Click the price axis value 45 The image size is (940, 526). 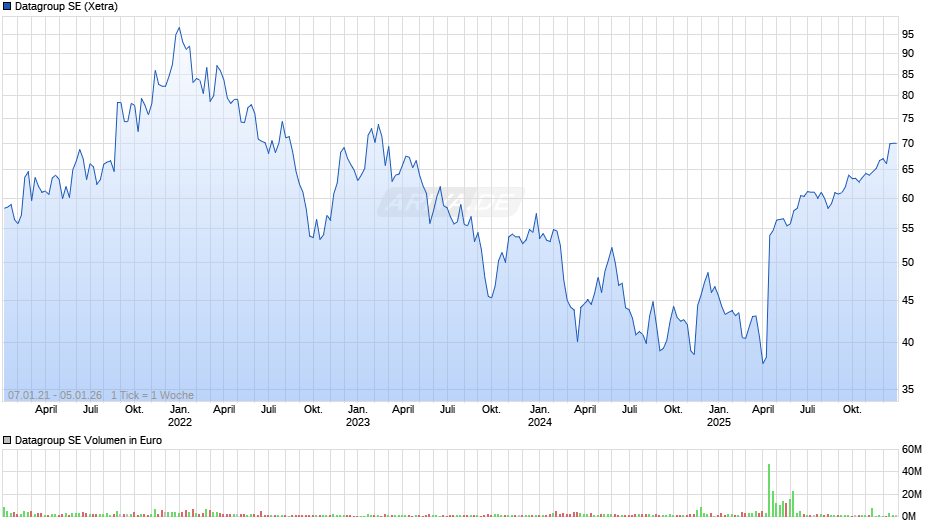[908, 300]
